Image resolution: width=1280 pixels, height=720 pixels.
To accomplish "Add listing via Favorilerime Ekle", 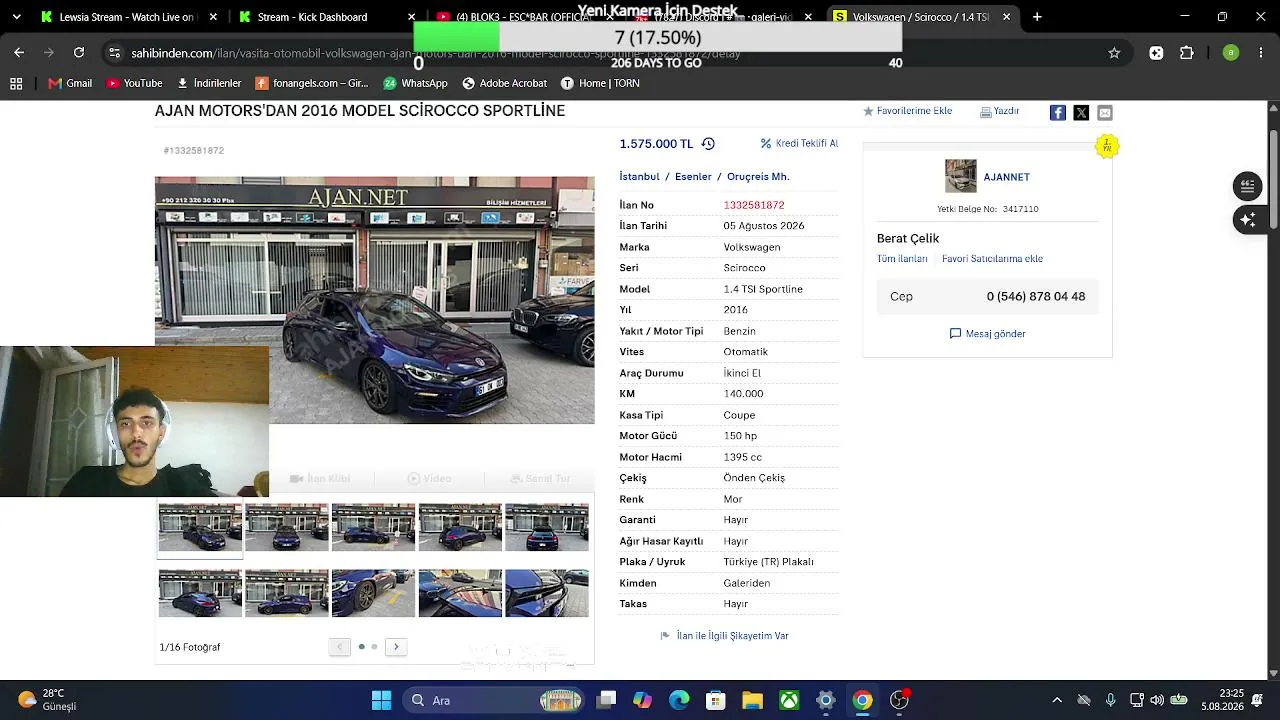I will [x=907, y=111].
